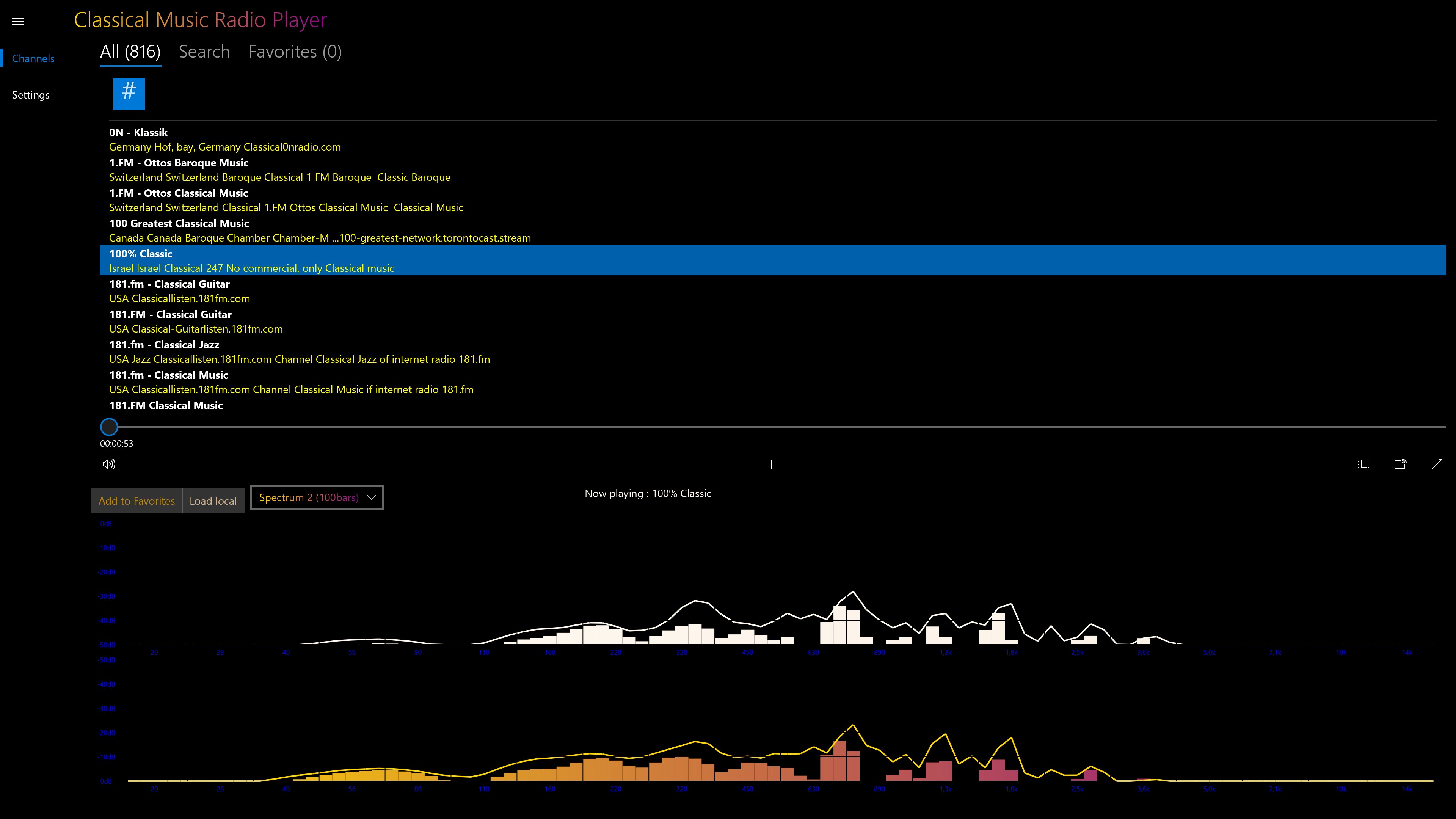1456x819 pixels.
Task: Click the Load local button
Action: (x=213, y=501)
